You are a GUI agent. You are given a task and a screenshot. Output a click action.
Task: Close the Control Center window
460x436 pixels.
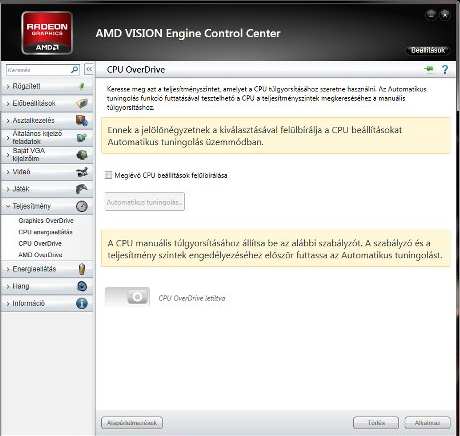tap(445, 14)
